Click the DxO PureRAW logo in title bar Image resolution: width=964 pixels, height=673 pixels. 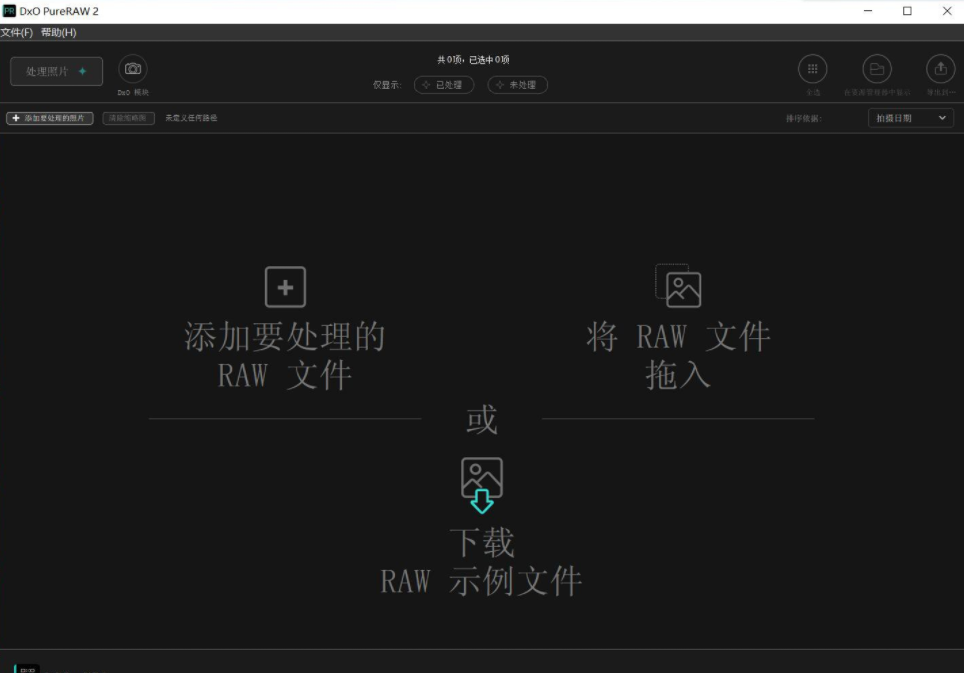(x=9, y=11)
